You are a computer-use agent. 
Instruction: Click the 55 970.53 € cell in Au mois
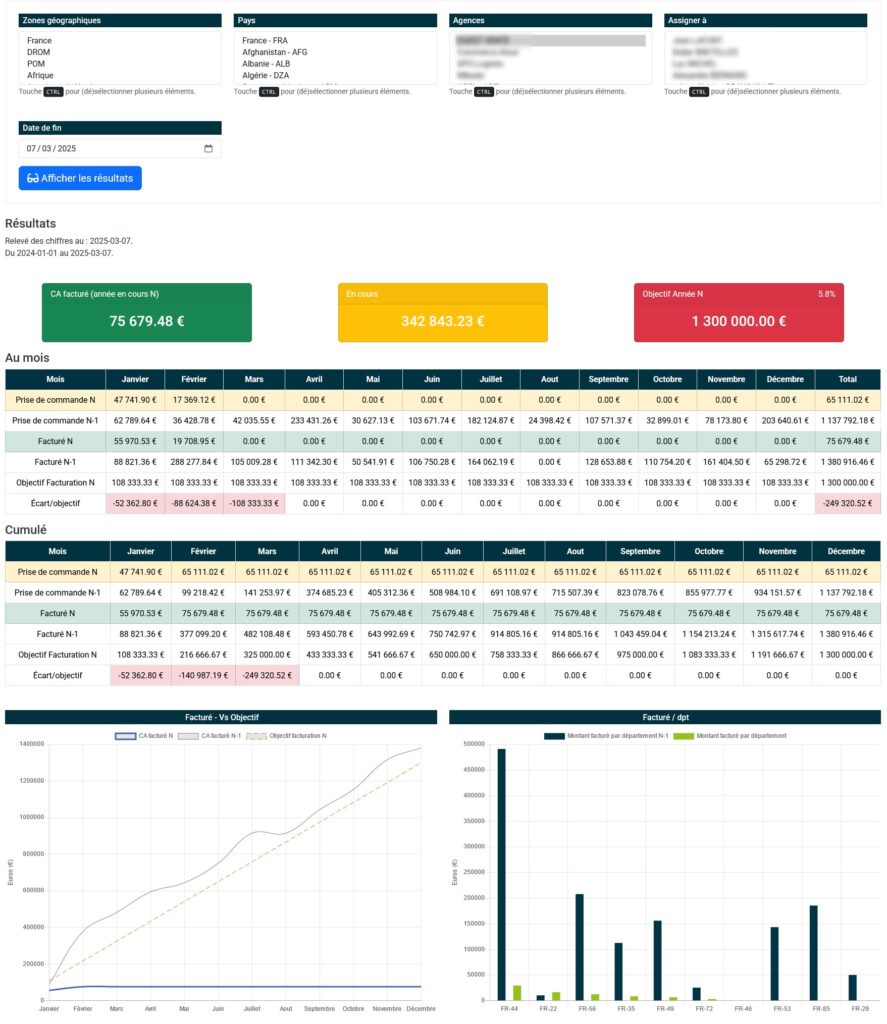pos(135,441)
